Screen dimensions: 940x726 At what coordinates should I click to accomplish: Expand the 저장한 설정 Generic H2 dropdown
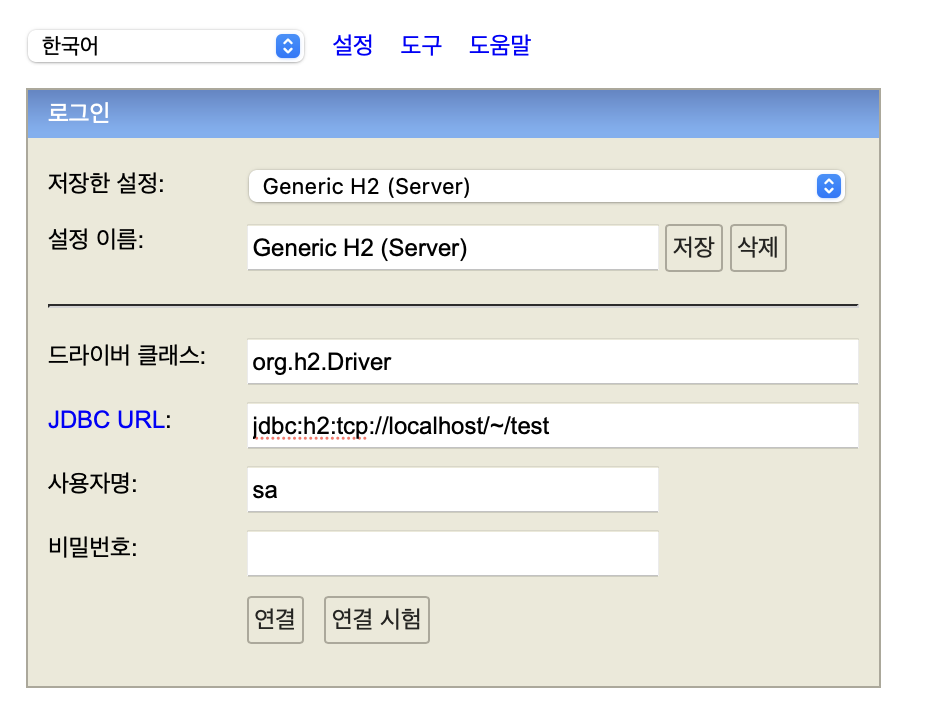tap(547, 186)
